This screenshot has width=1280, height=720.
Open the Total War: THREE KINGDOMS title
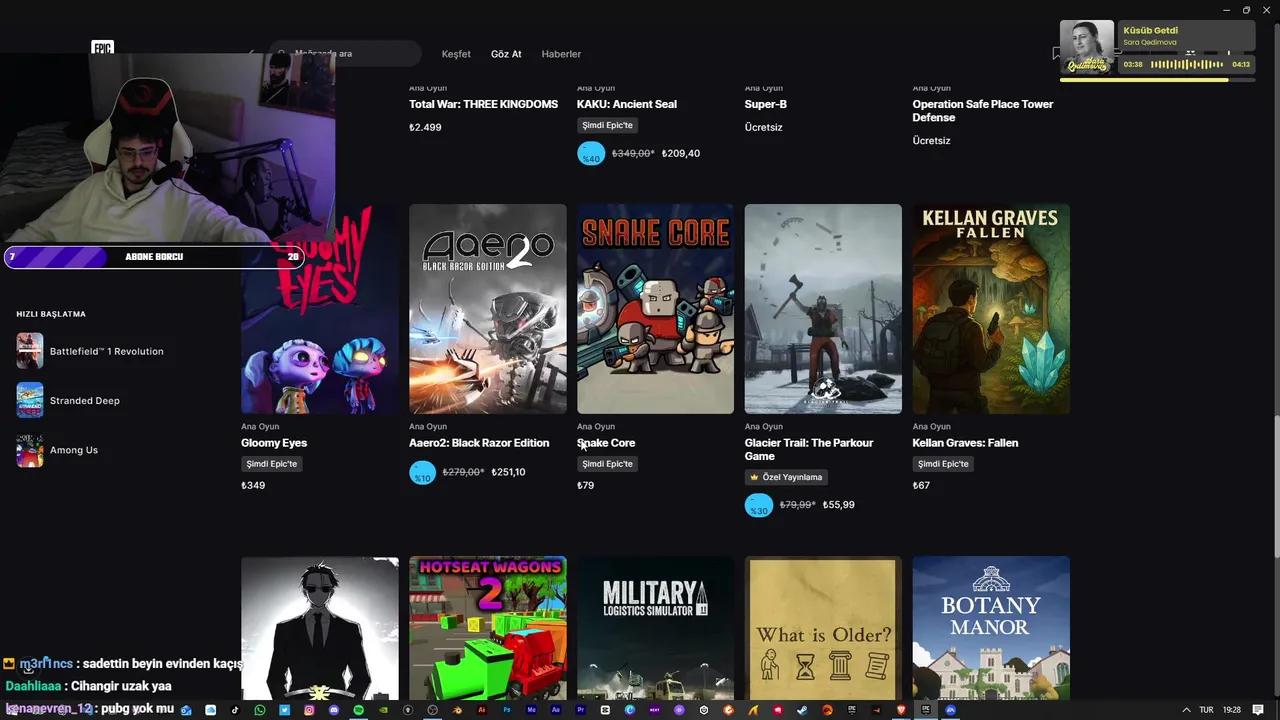483,104
